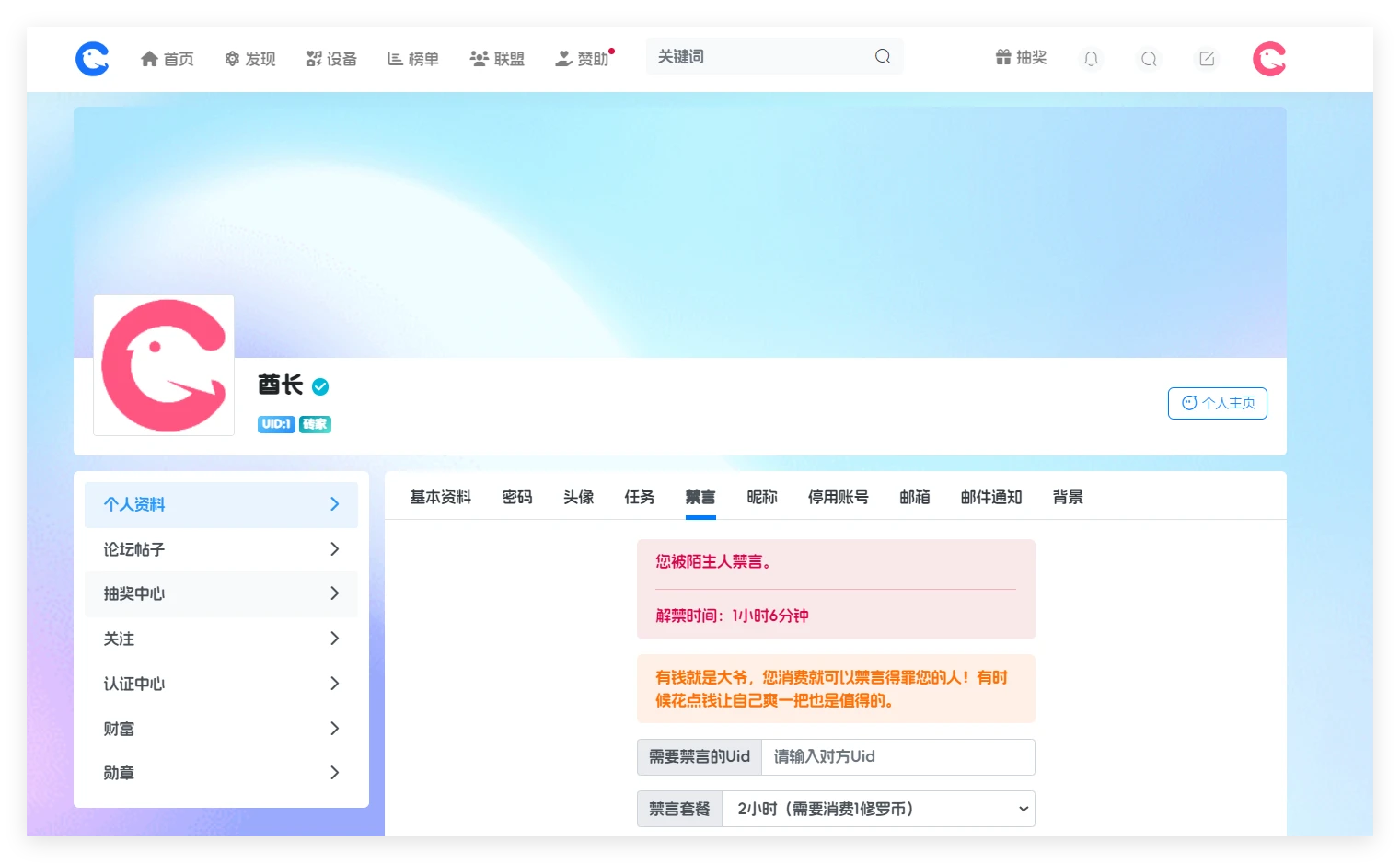
Task: Click the magnifier icon inside keyword box
Action: coord(883,57)
